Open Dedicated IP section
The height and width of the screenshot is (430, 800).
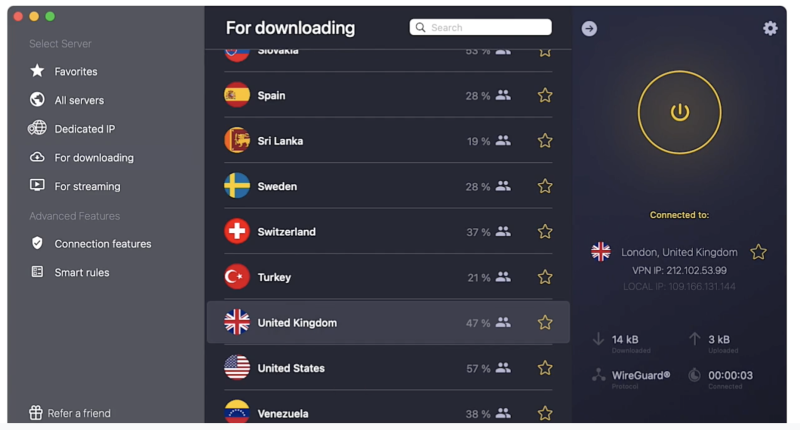84,129
